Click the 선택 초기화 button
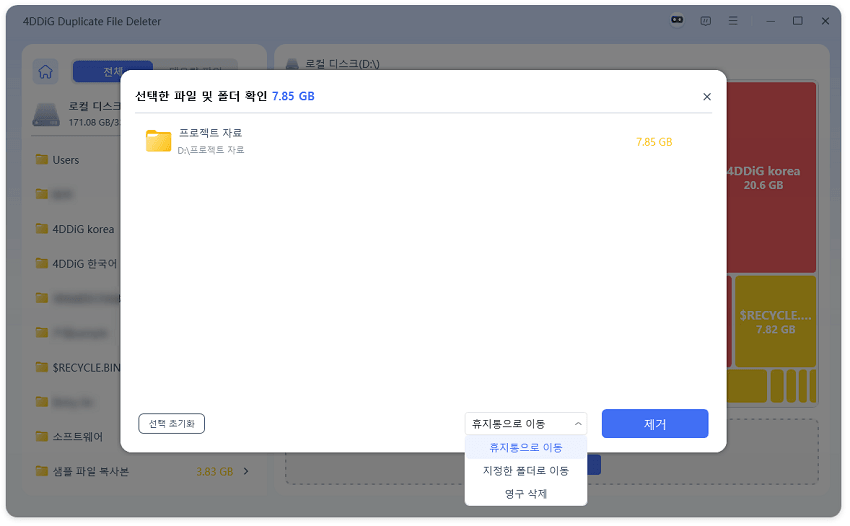The height and width of the screenshot is (526, 850). pyautogui.click(x=171, y=423)
